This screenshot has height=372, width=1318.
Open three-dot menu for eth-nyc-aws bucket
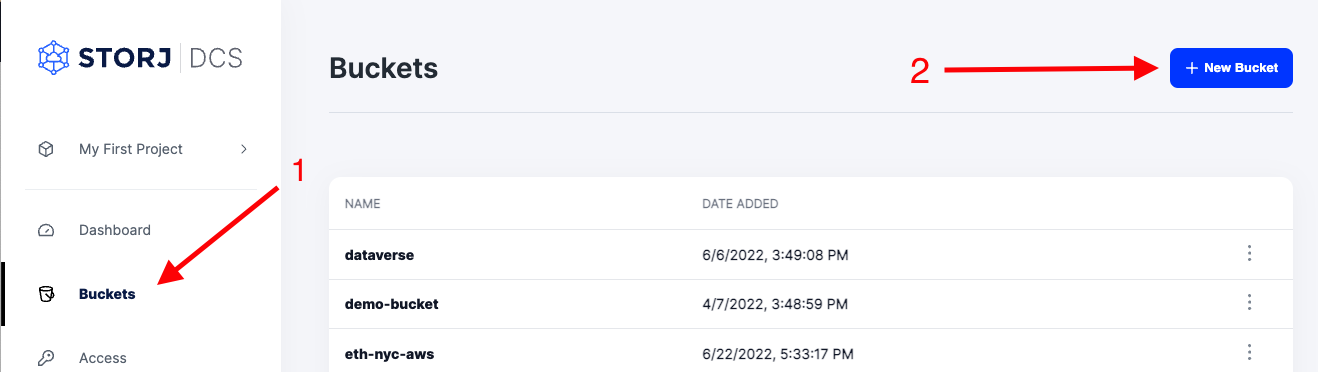(x=1249, y=352)
